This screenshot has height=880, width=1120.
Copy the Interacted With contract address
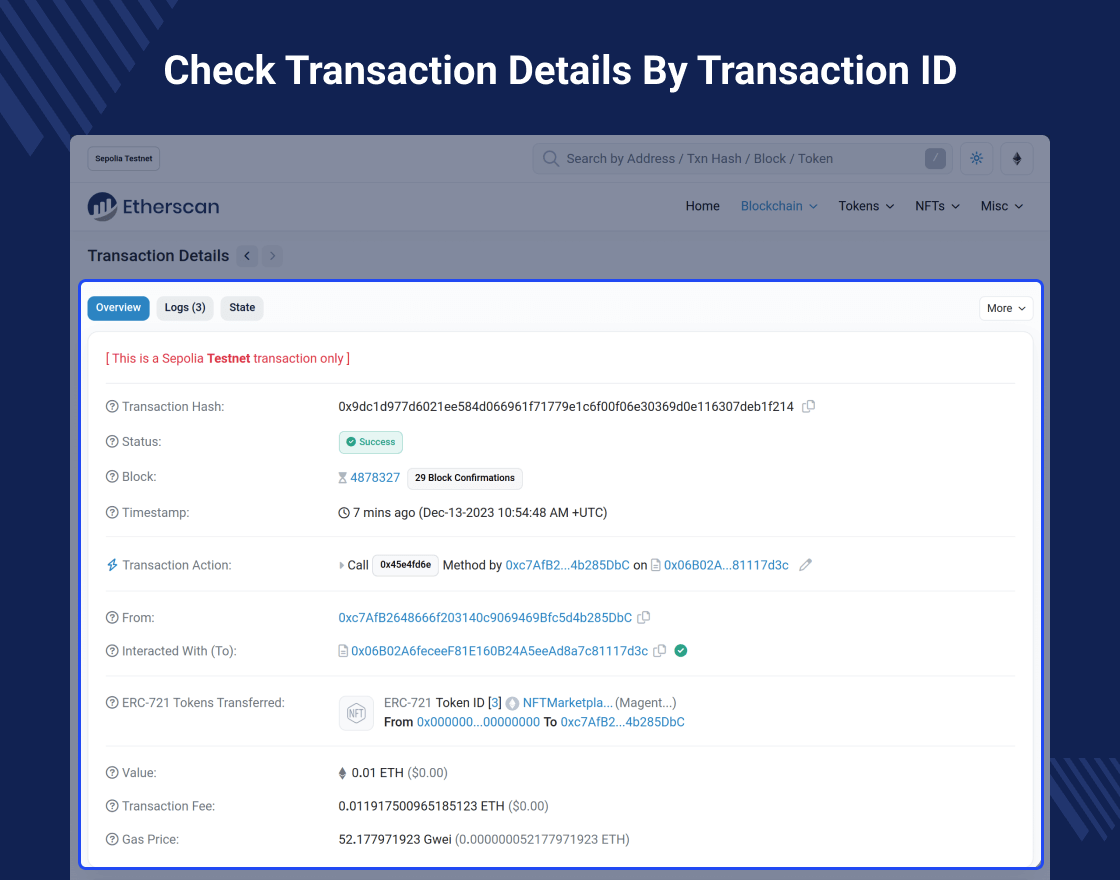660,651
